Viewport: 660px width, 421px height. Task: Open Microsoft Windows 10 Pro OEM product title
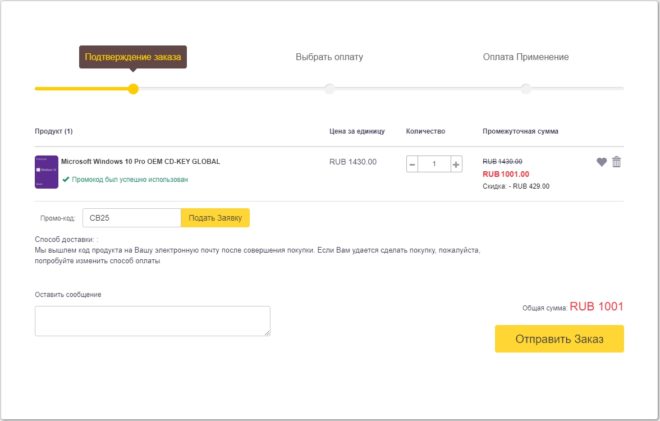pos(141,162)
